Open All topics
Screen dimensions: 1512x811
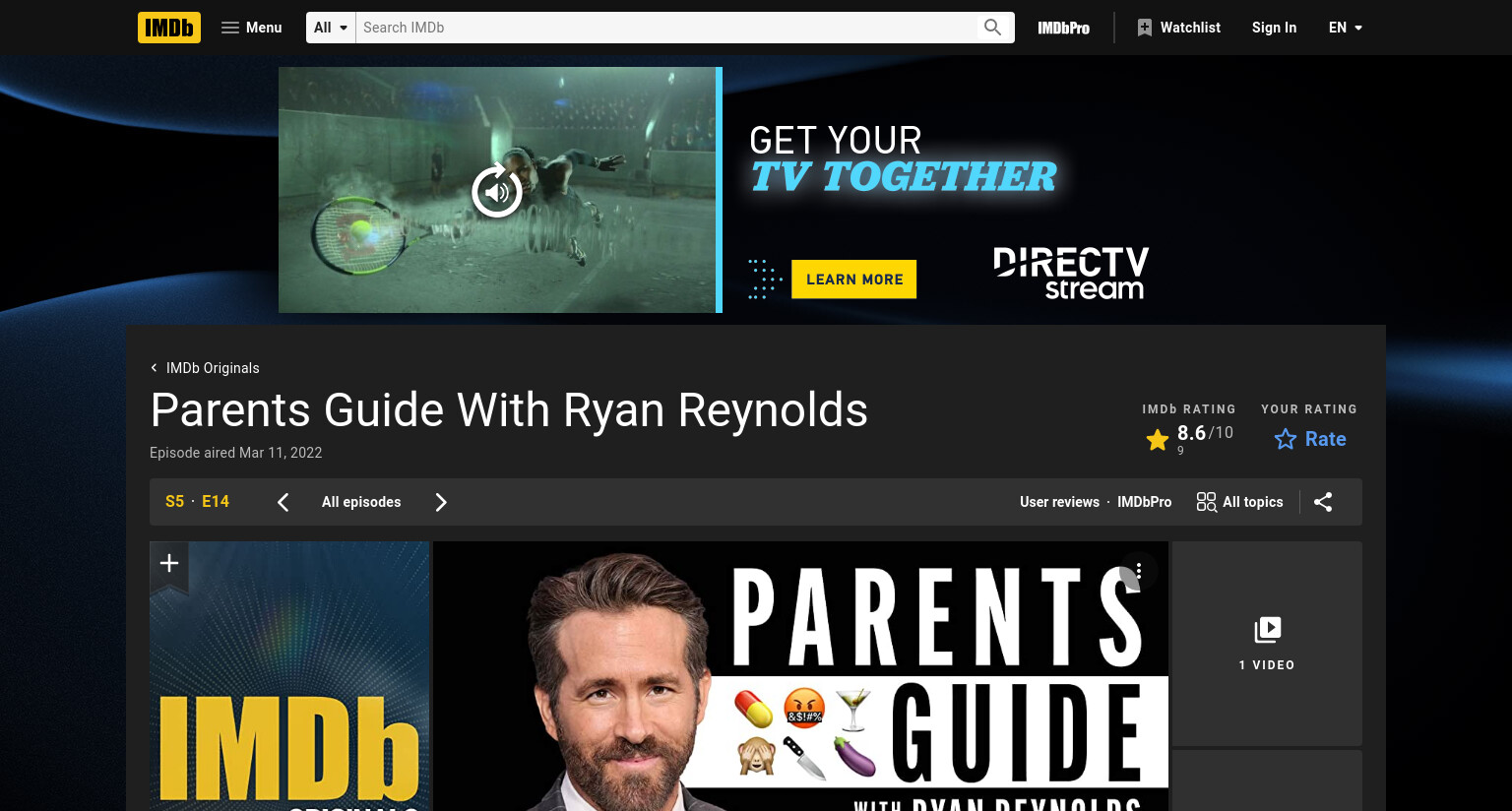point(1240,502)
